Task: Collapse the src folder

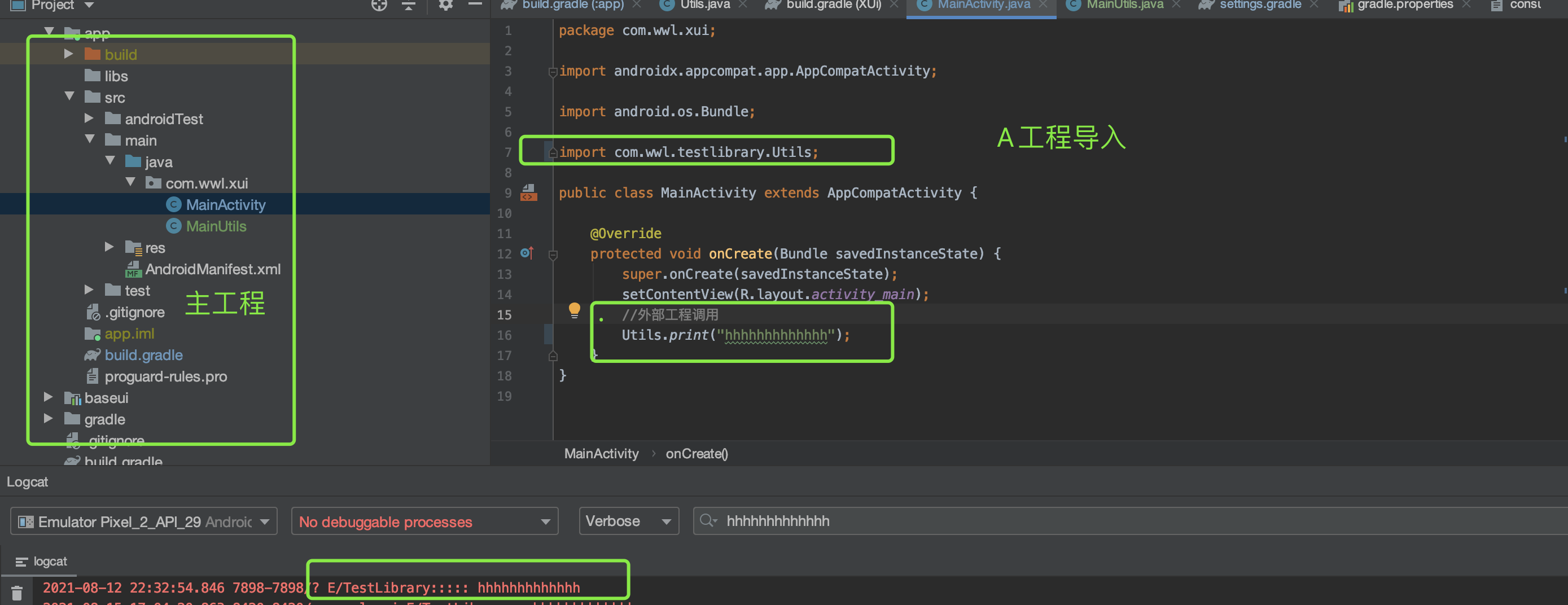Action: point(69,97)
